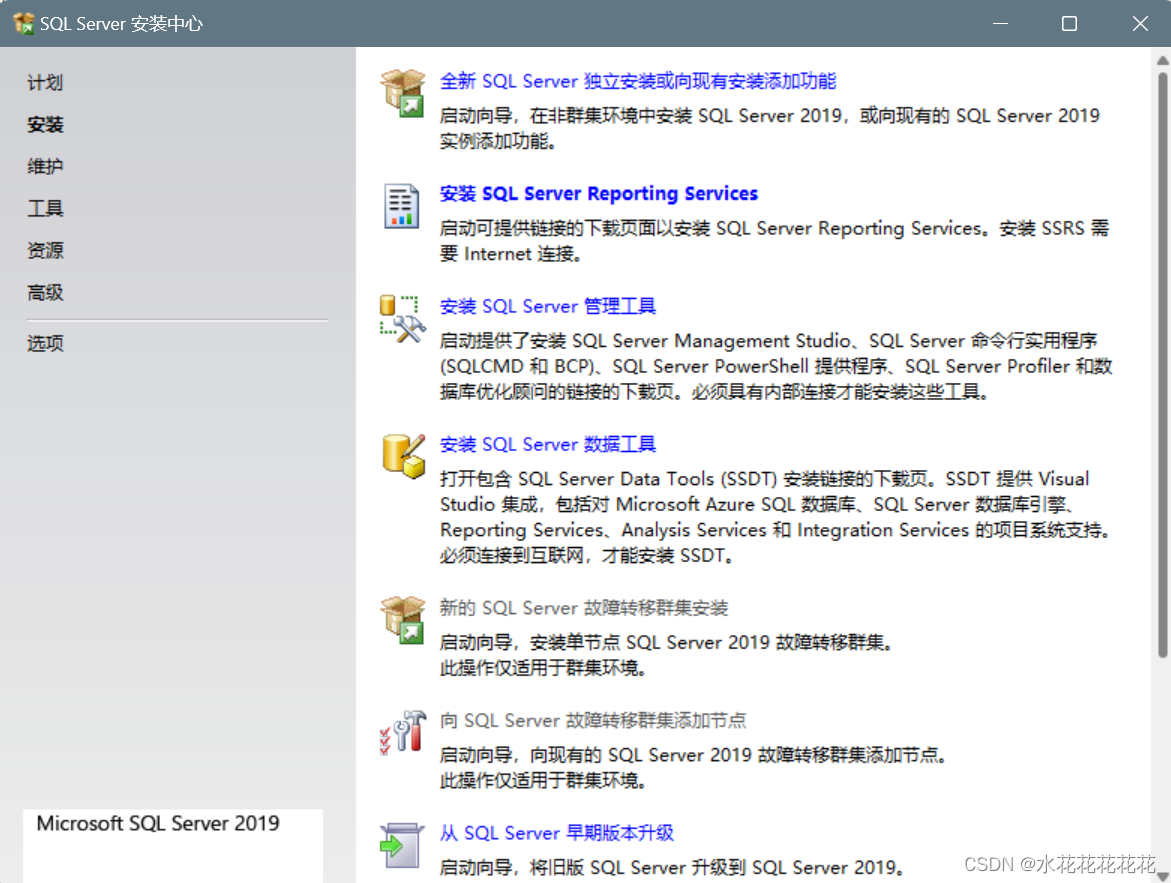Click the scrollbar up arrow
1171x883 pixels.
(x=1162, y=59)
